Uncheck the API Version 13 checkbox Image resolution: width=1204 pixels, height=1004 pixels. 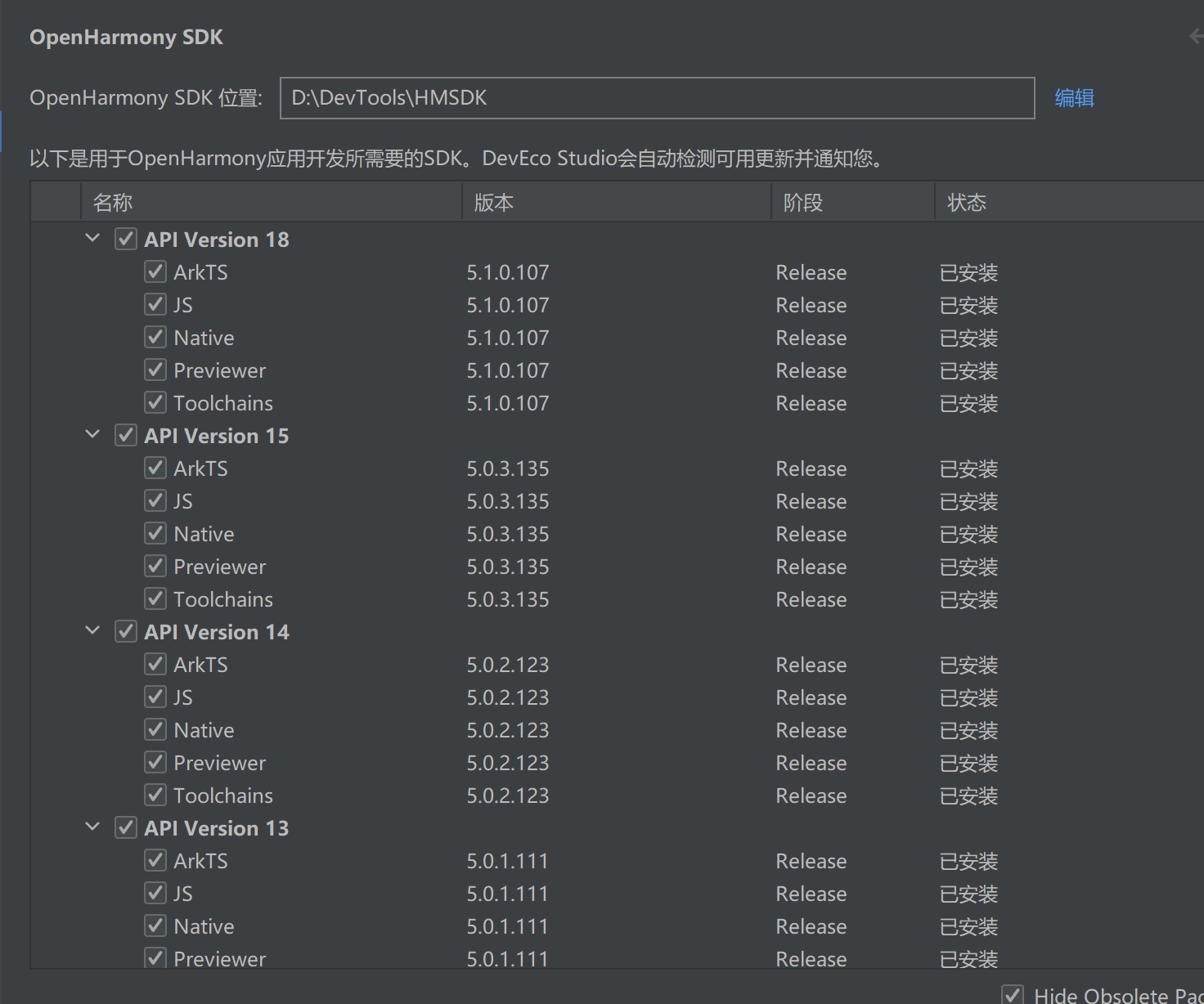pyautogui.click(x=126, y=827)
